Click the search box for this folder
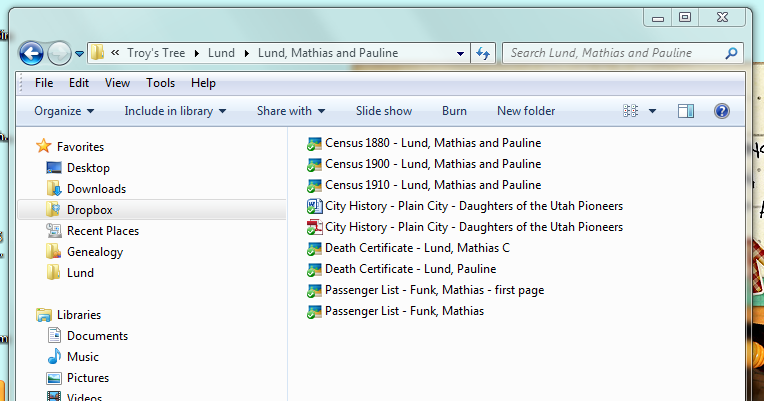The image size is (764, 401). [615, 53]
